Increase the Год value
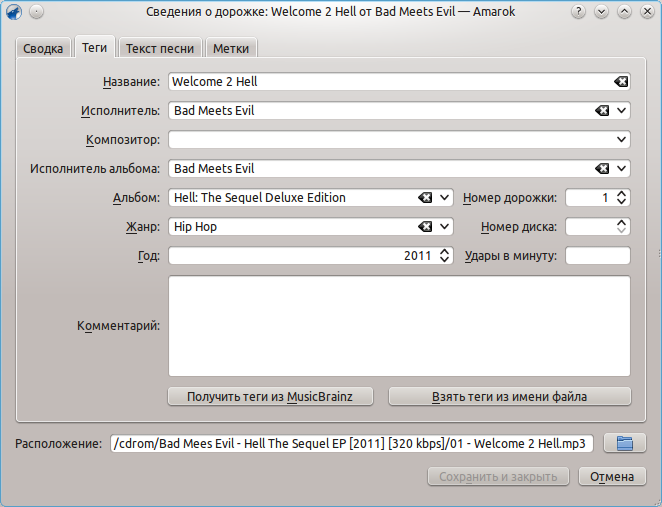This screenshot has height=507, width=662. tap(444, 251)
